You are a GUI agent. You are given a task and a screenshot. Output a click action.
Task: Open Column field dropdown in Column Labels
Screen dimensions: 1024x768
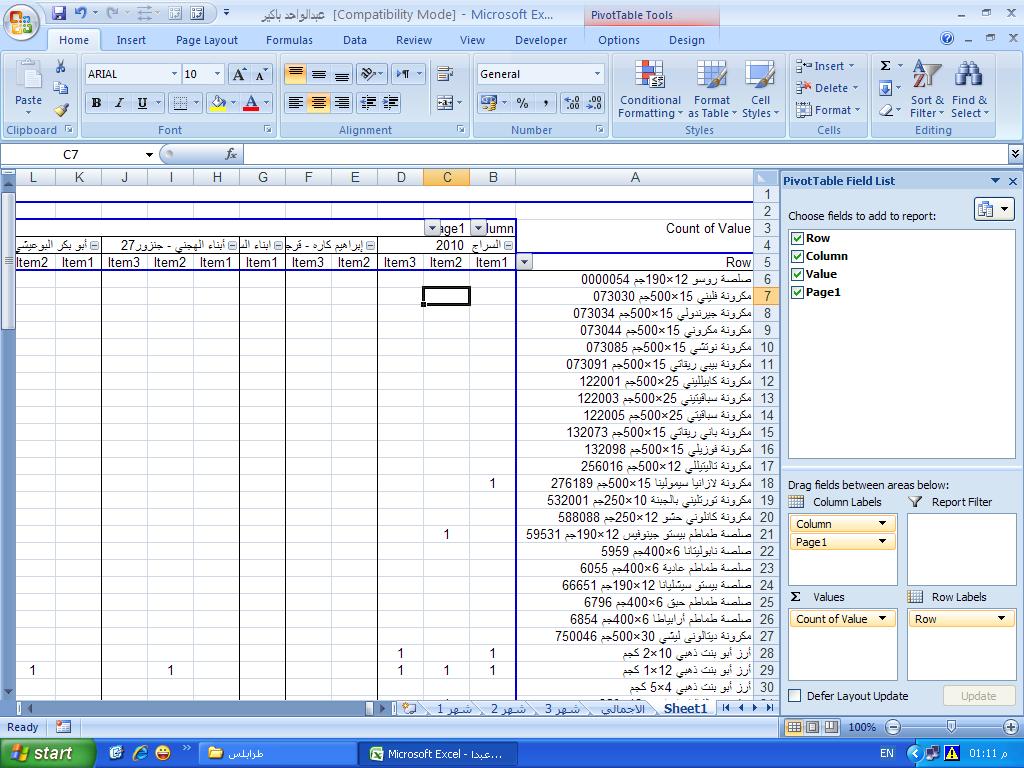[x=882, y=524]
